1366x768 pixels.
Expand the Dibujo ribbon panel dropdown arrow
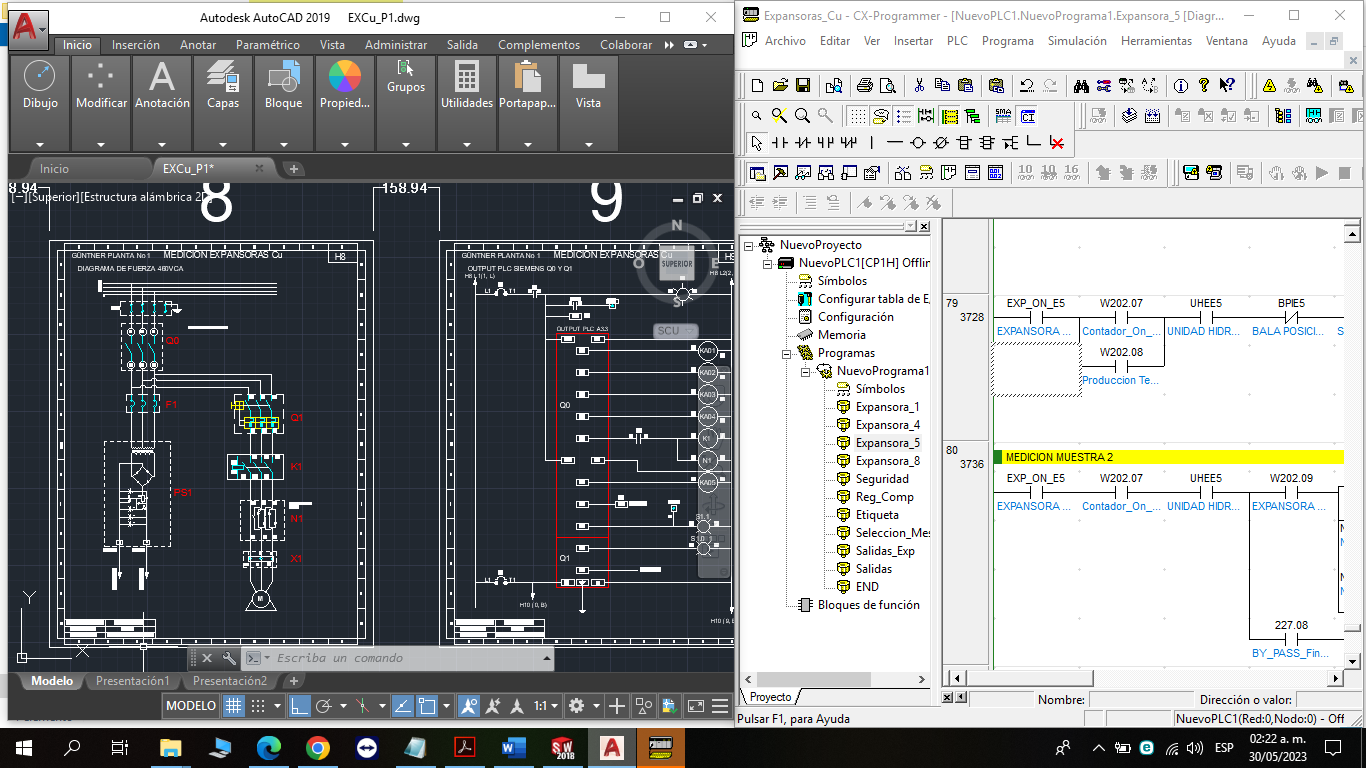coord(40,144)
